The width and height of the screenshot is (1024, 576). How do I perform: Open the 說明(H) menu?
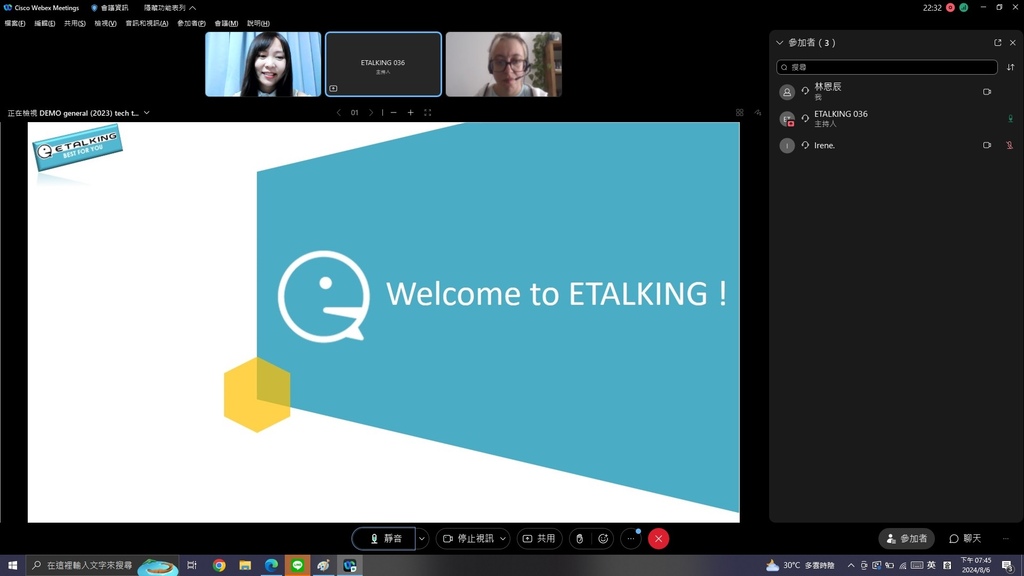(258, 24)
